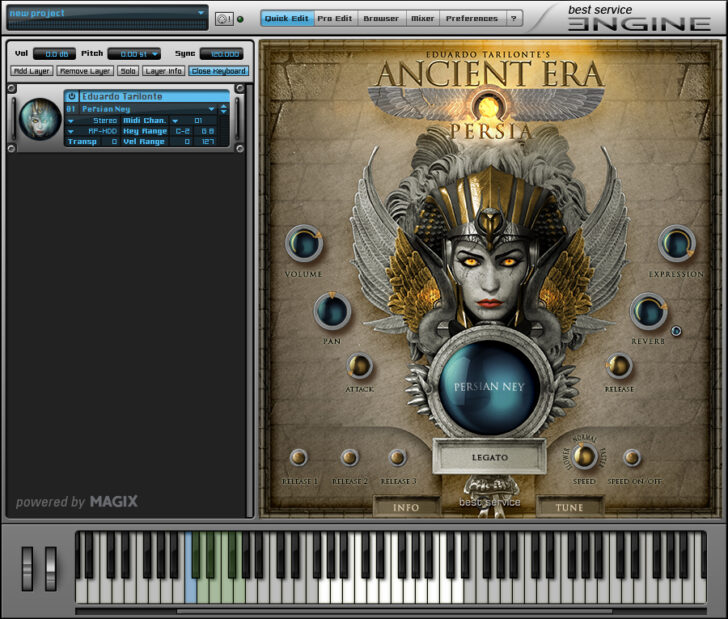This screenshot has width=728, height=619.
Task: Click the Reverb knob
Action: click(x=648, y=312)
